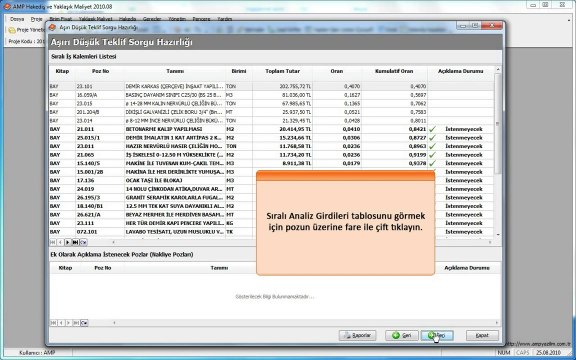Click 202.755,72 TL total amount cell
Image resolution: width=576 pixels, height=360 pixels.
click(x=282, y=86)
